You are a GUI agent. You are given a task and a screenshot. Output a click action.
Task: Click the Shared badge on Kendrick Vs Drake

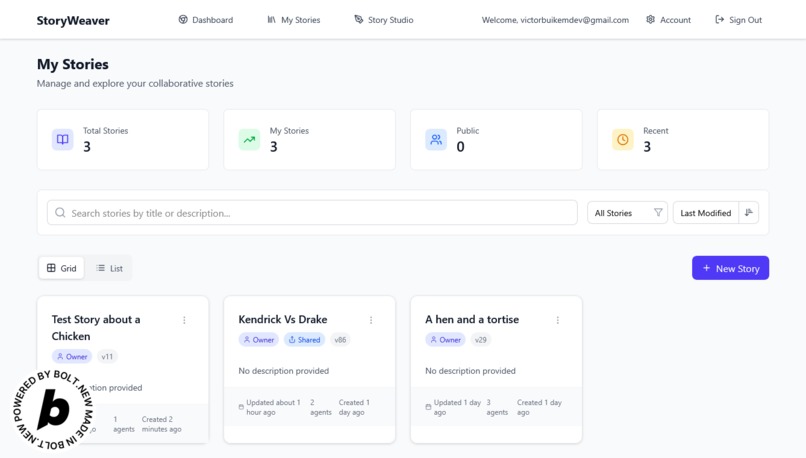304,340
